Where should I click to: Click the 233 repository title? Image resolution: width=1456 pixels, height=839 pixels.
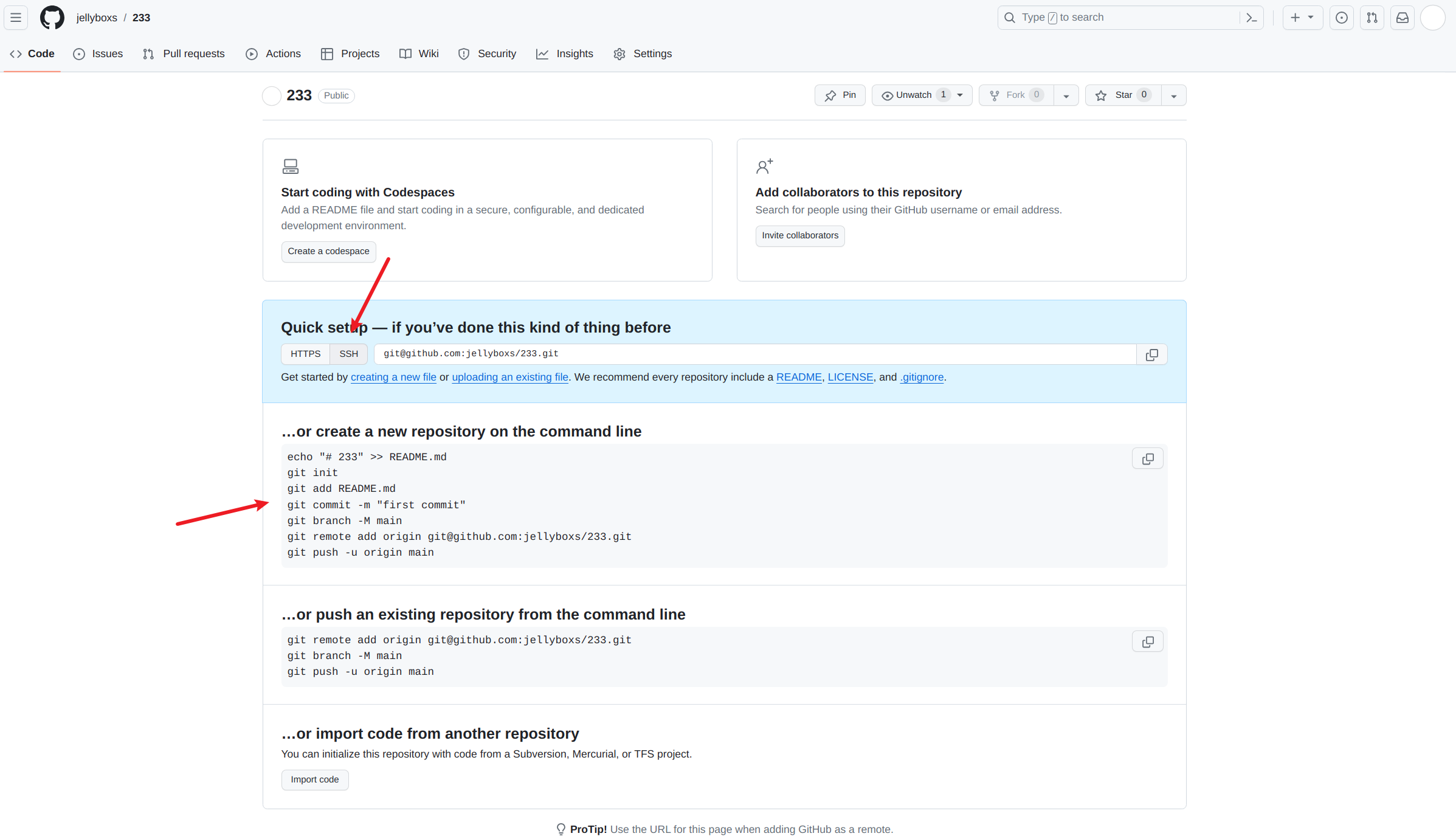click(299, 95)
